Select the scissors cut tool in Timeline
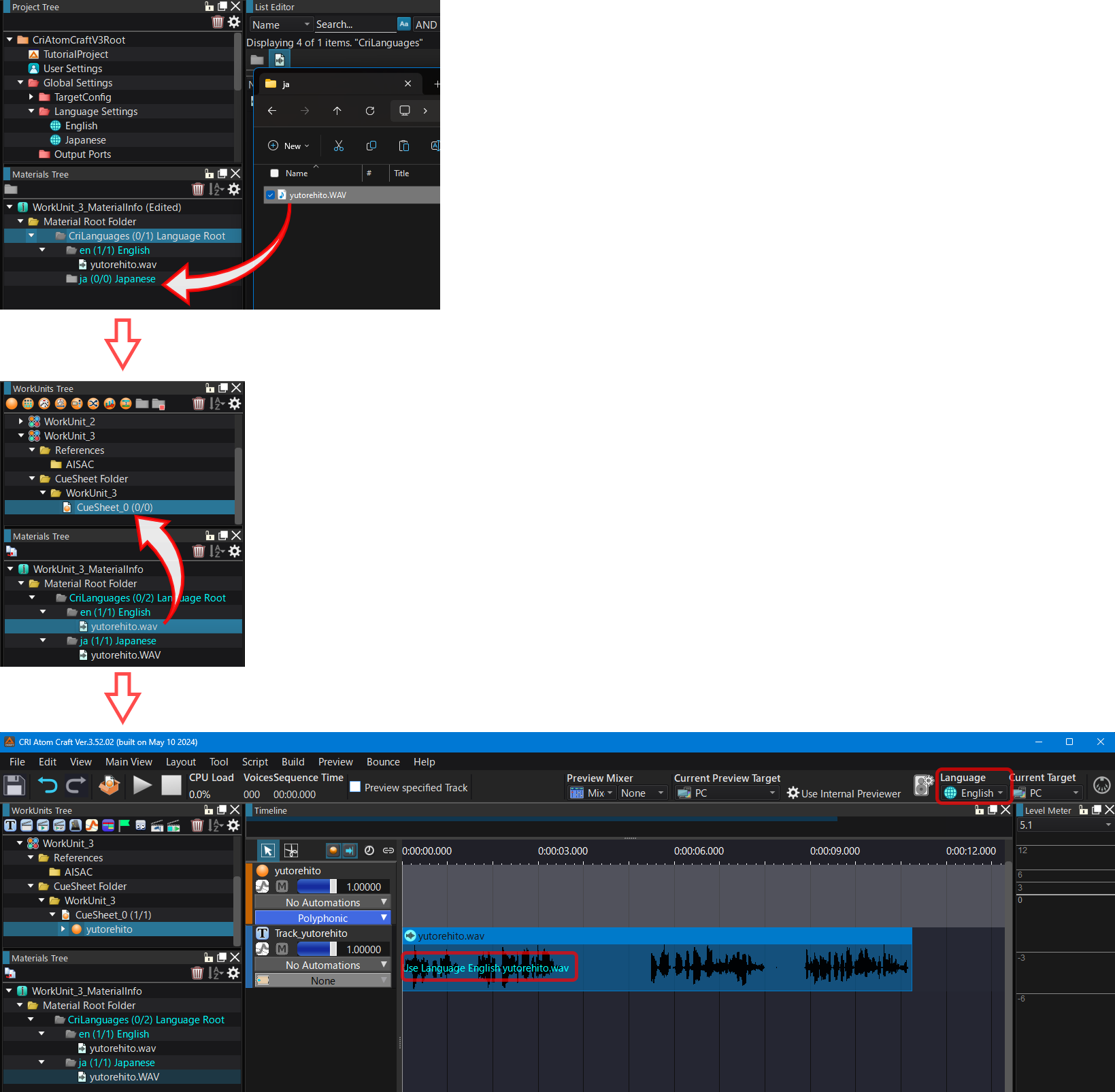The height and width of the screenshot is (1092, 1115). click(291, 850)
